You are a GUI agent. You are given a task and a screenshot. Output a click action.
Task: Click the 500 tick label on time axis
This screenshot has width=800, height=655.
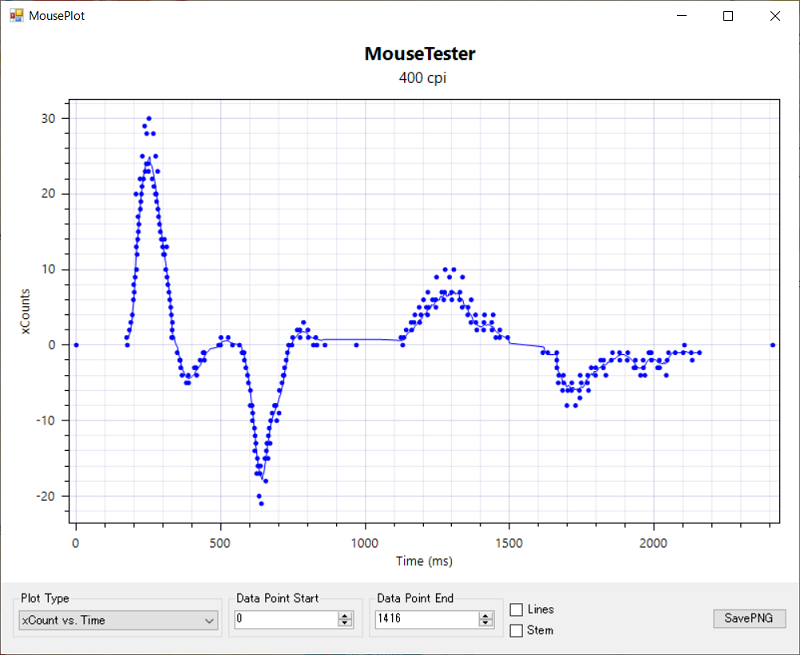220,543
